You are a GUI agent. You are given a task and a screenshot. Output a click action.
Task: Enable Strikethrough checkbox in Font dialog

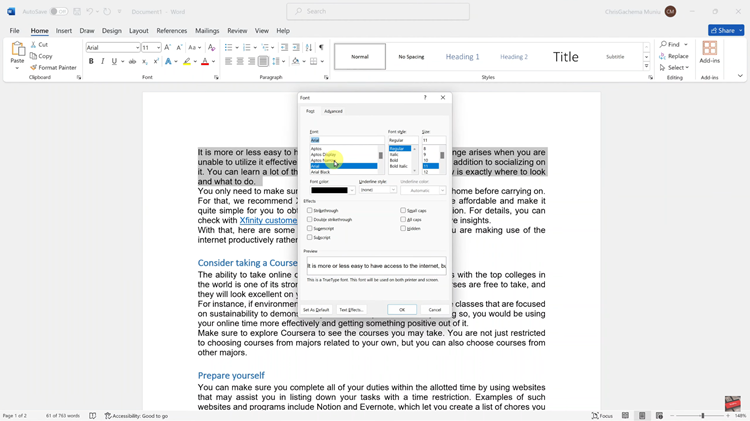click(309, 210)
